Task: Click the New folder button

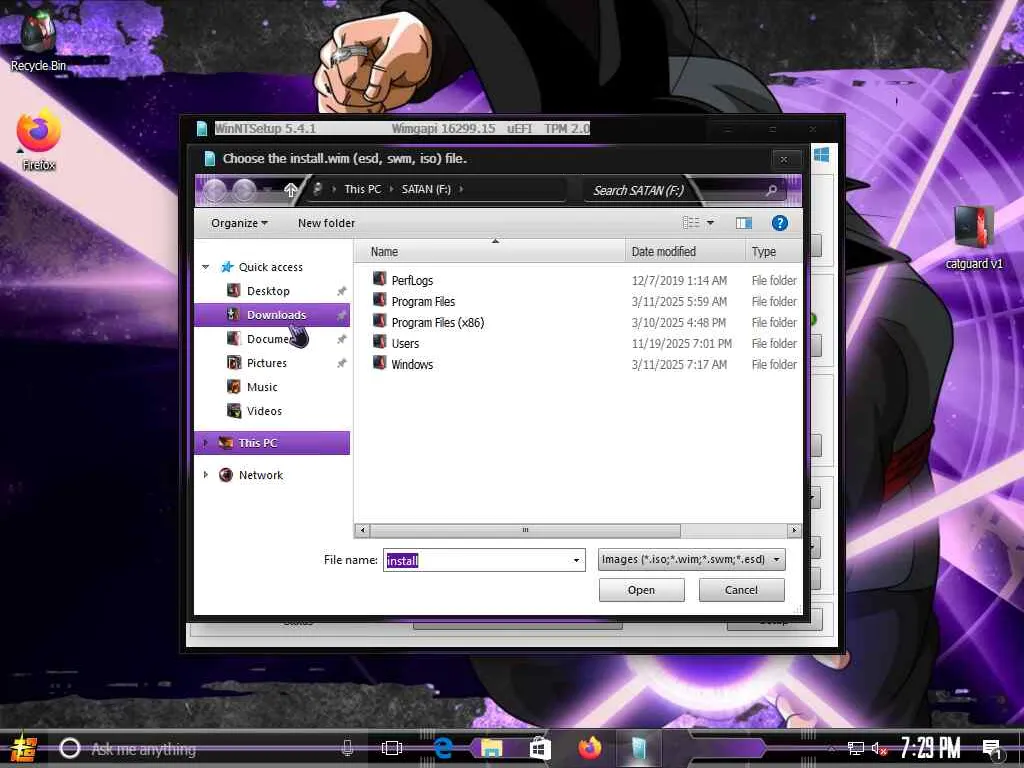Action: (x=326, y=223)
